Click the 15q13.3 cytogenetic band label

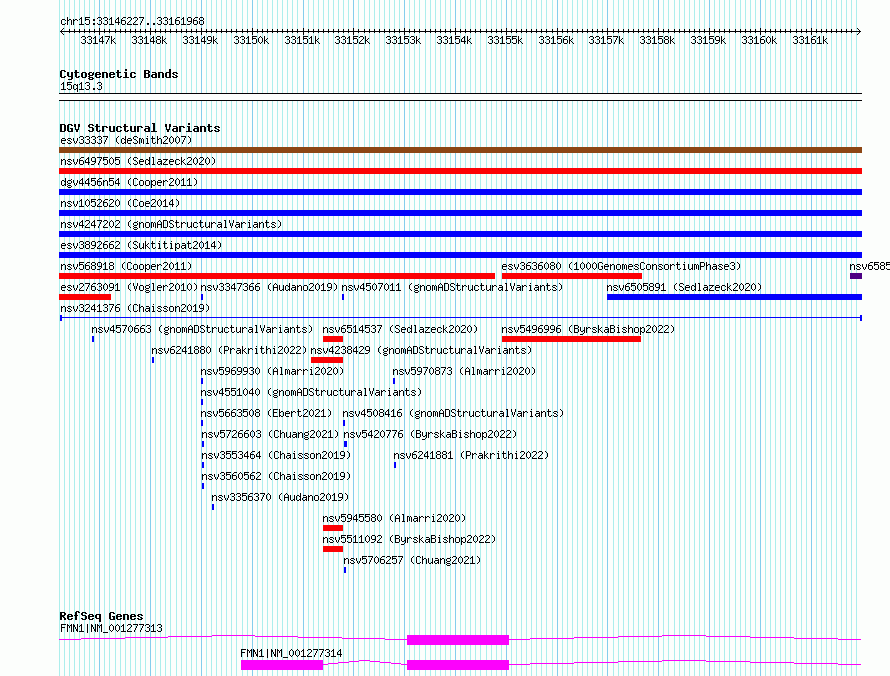[x=81, y=86]
